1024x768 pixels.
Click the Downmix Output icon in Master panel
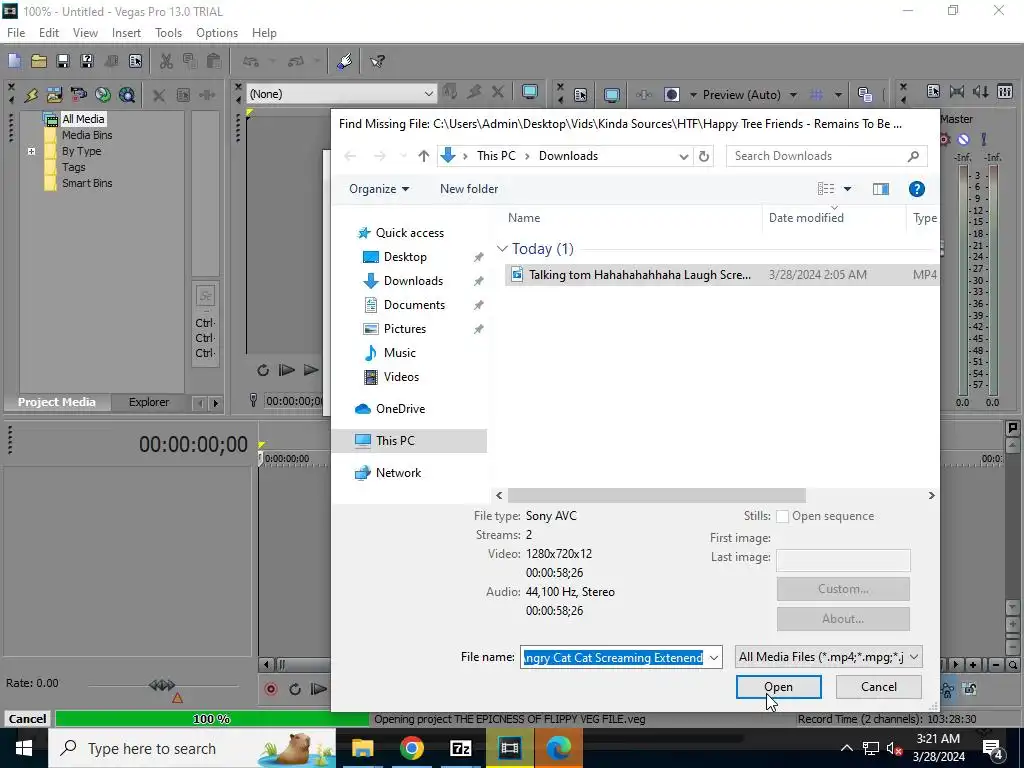(x=957, y=92)
